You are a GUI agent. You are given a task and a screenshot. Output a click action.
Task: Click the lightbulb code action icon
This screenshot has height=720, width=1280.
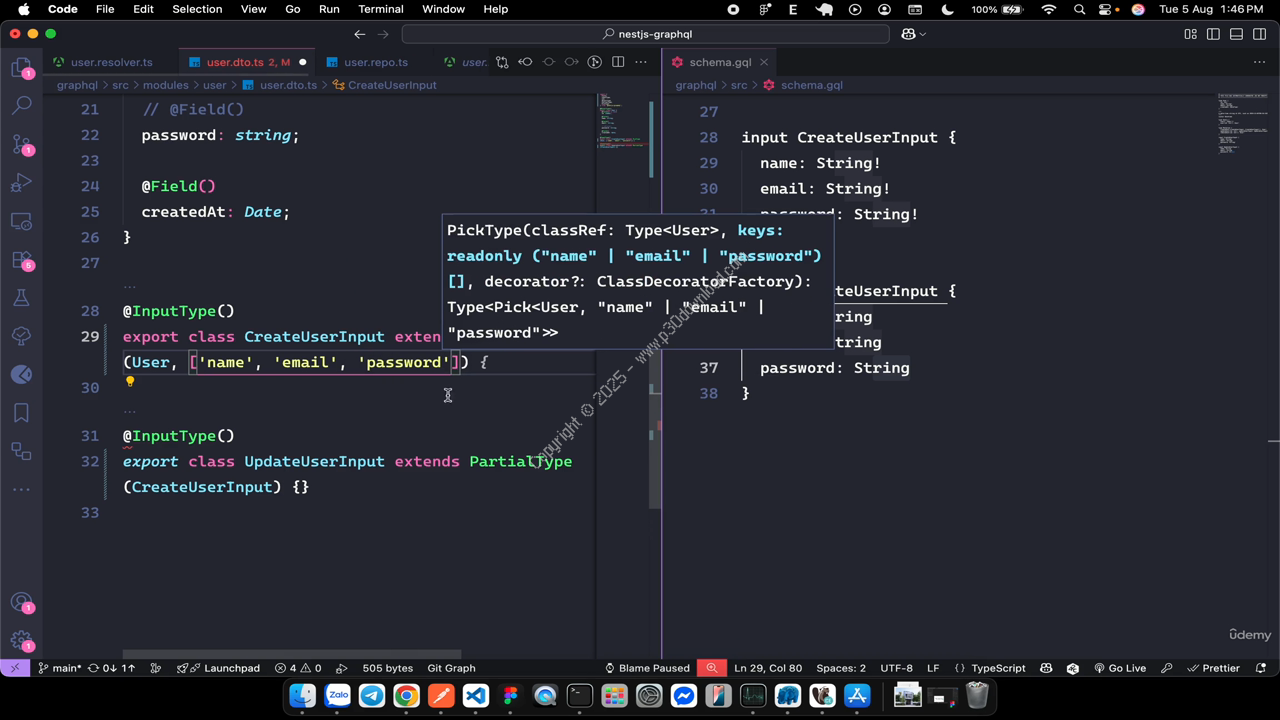pos(130,382)
